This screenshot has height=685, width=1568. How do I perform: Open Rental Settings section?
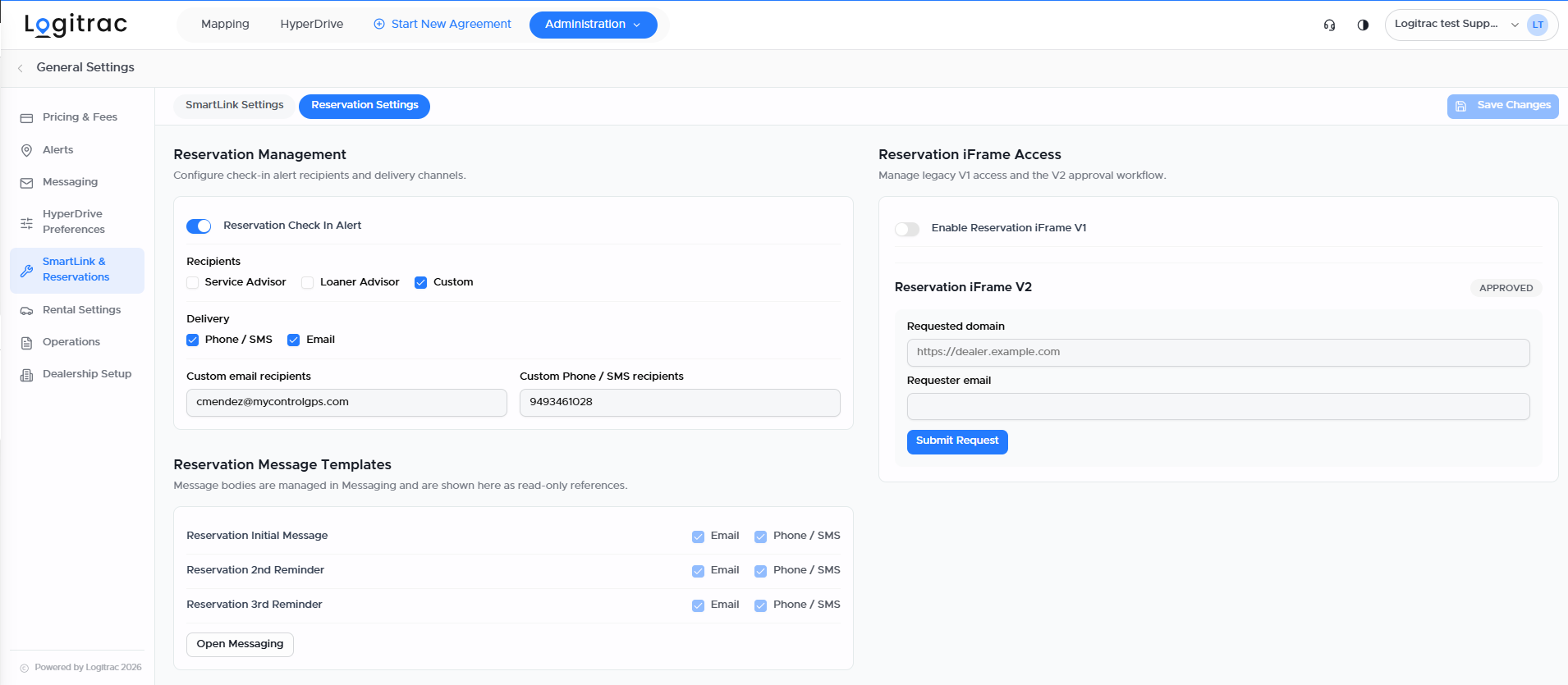coord(77,310)
